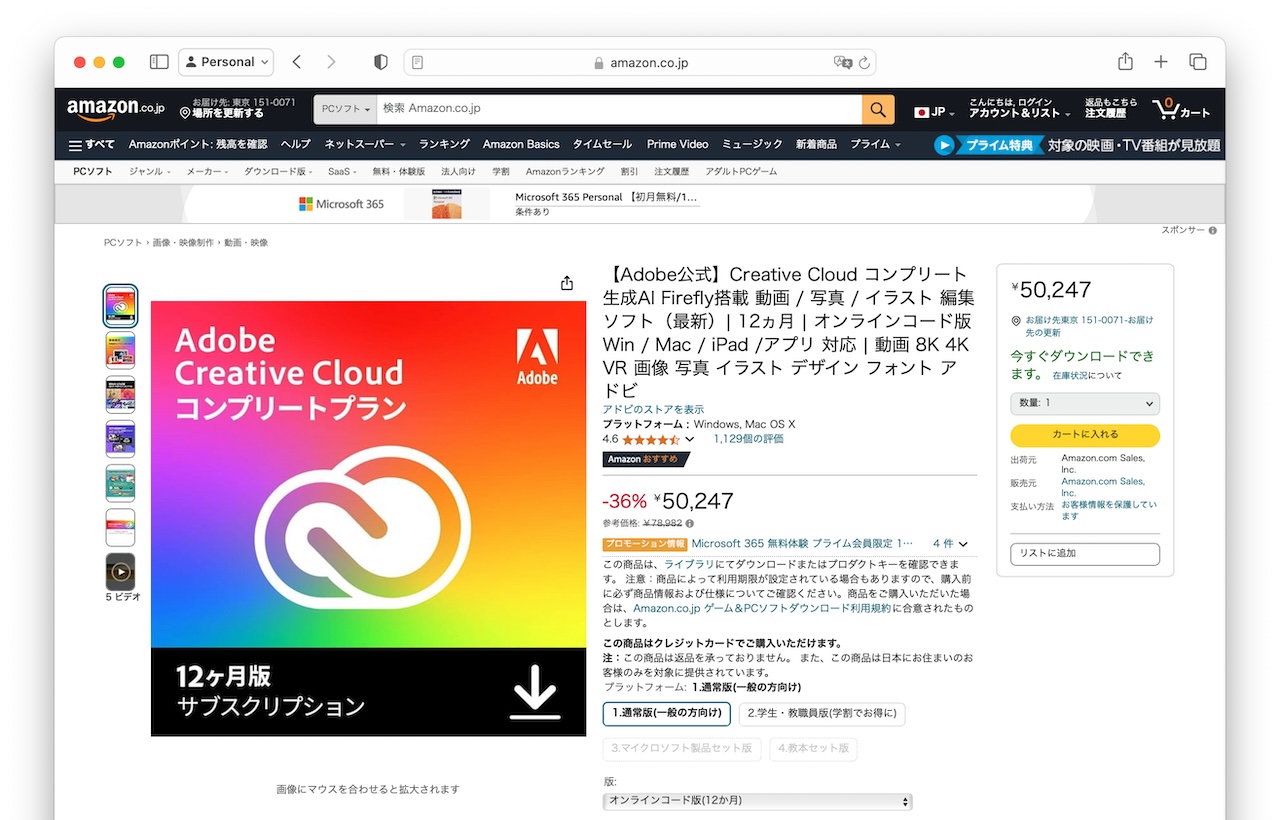Click the Microsoft 365 ad logo
1280x820 pixels.
(x=341, y=204)
